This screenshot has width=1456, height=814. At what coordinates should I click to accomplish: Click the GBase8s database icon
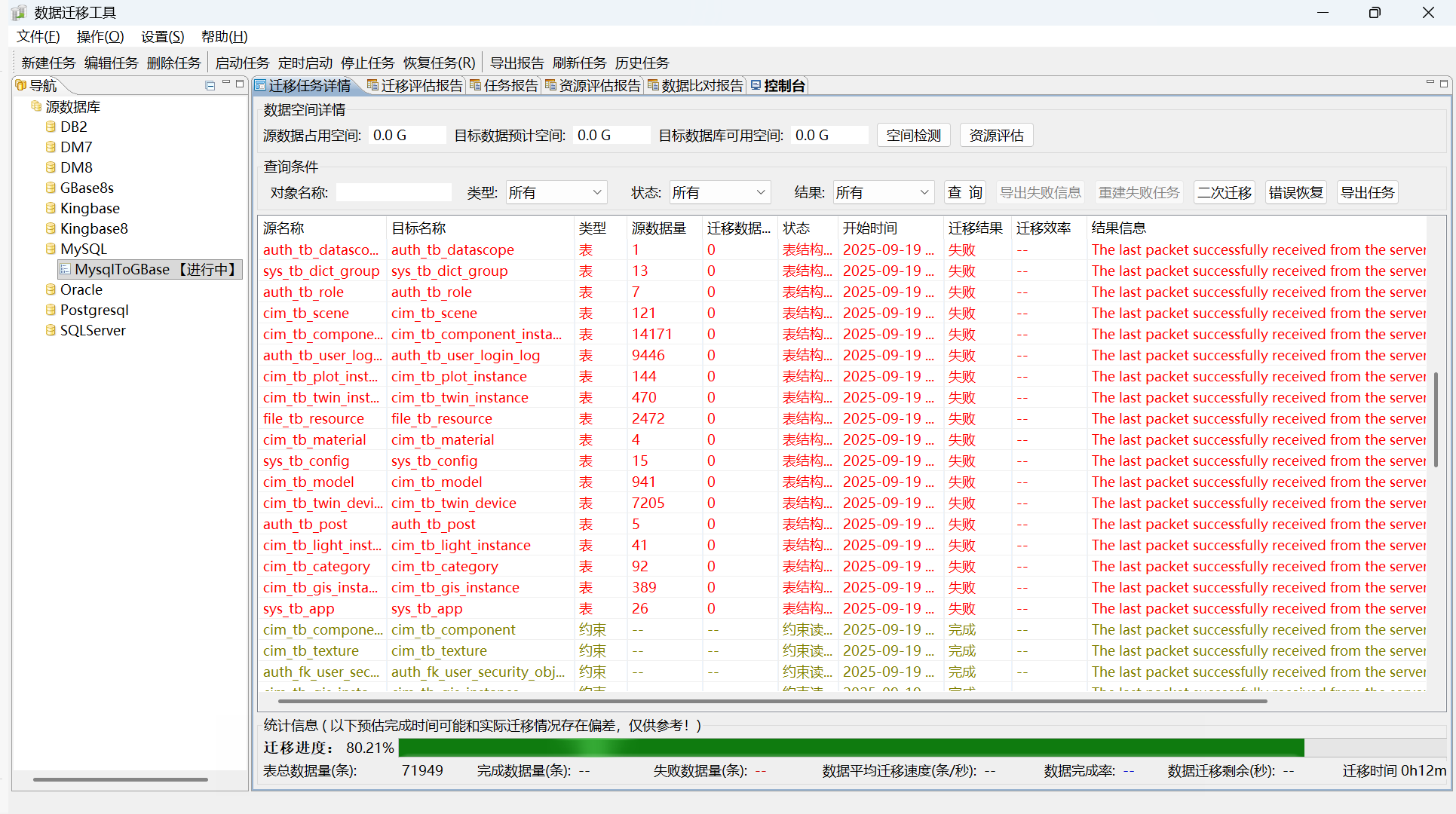pos(51,188)
